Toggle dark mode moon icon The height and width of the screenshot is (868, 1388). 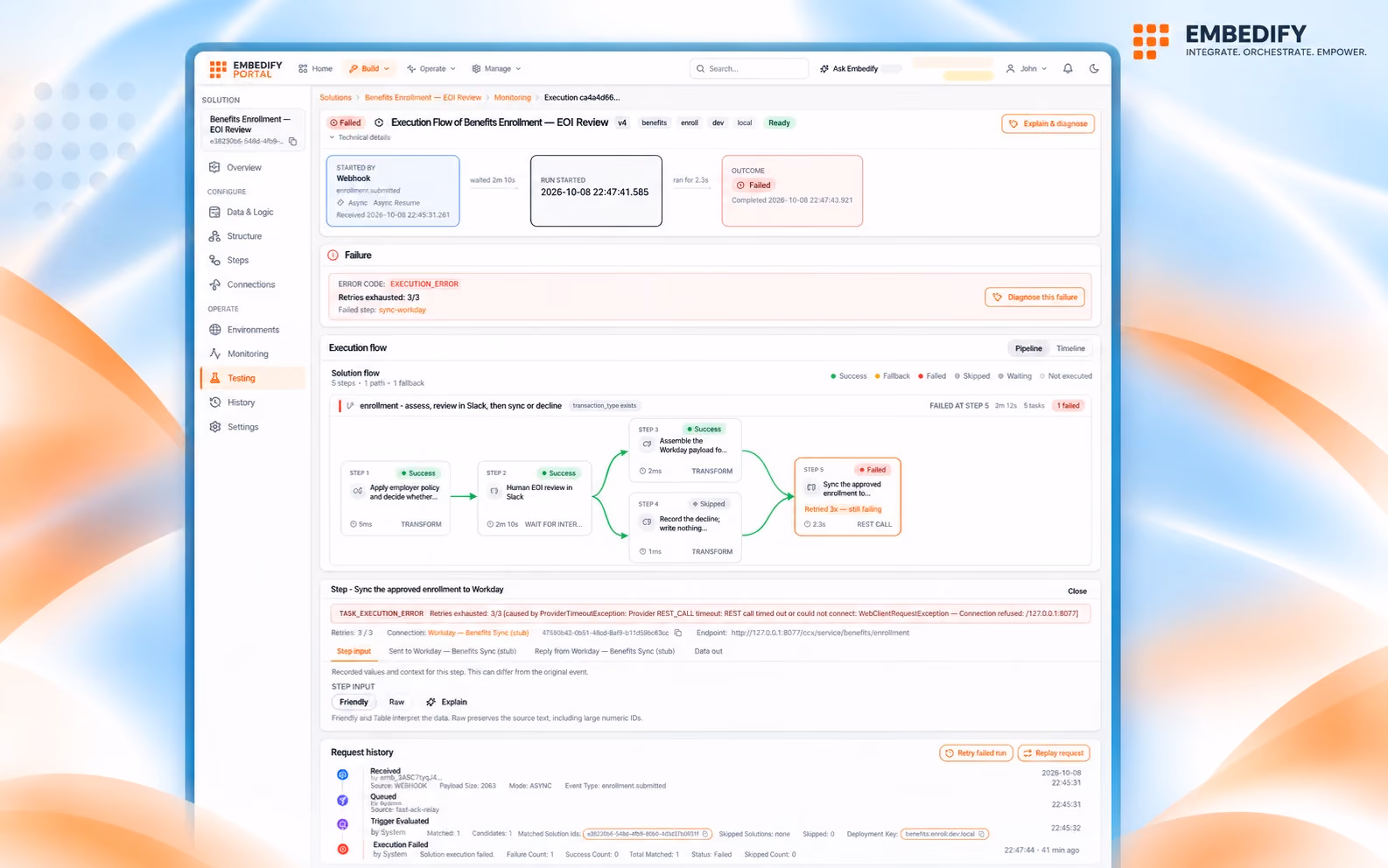1094,68
